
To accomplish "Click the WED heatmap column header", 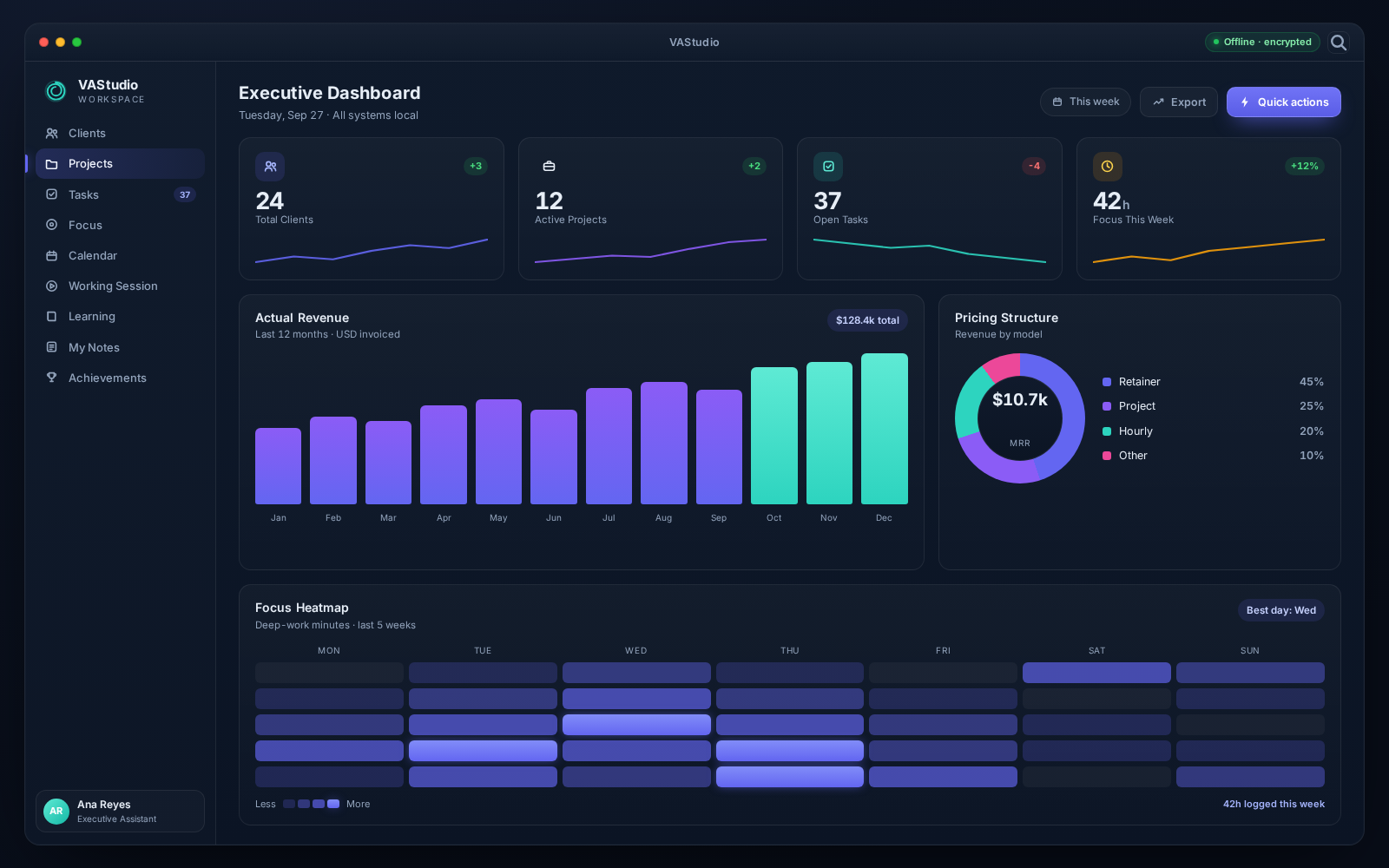I will (636, 650).
